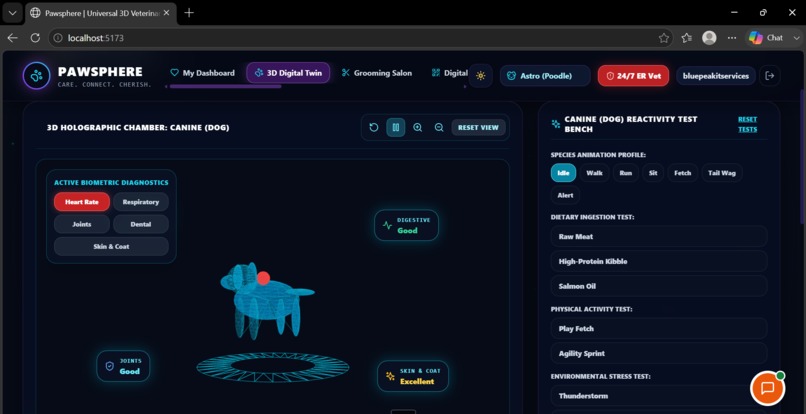
Task: Select the Fetch animation profile
Action: coord(683,173)
